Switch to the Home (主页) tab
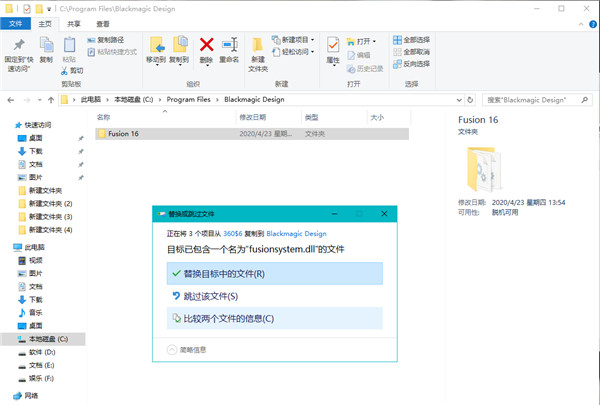 pos(45,24)
